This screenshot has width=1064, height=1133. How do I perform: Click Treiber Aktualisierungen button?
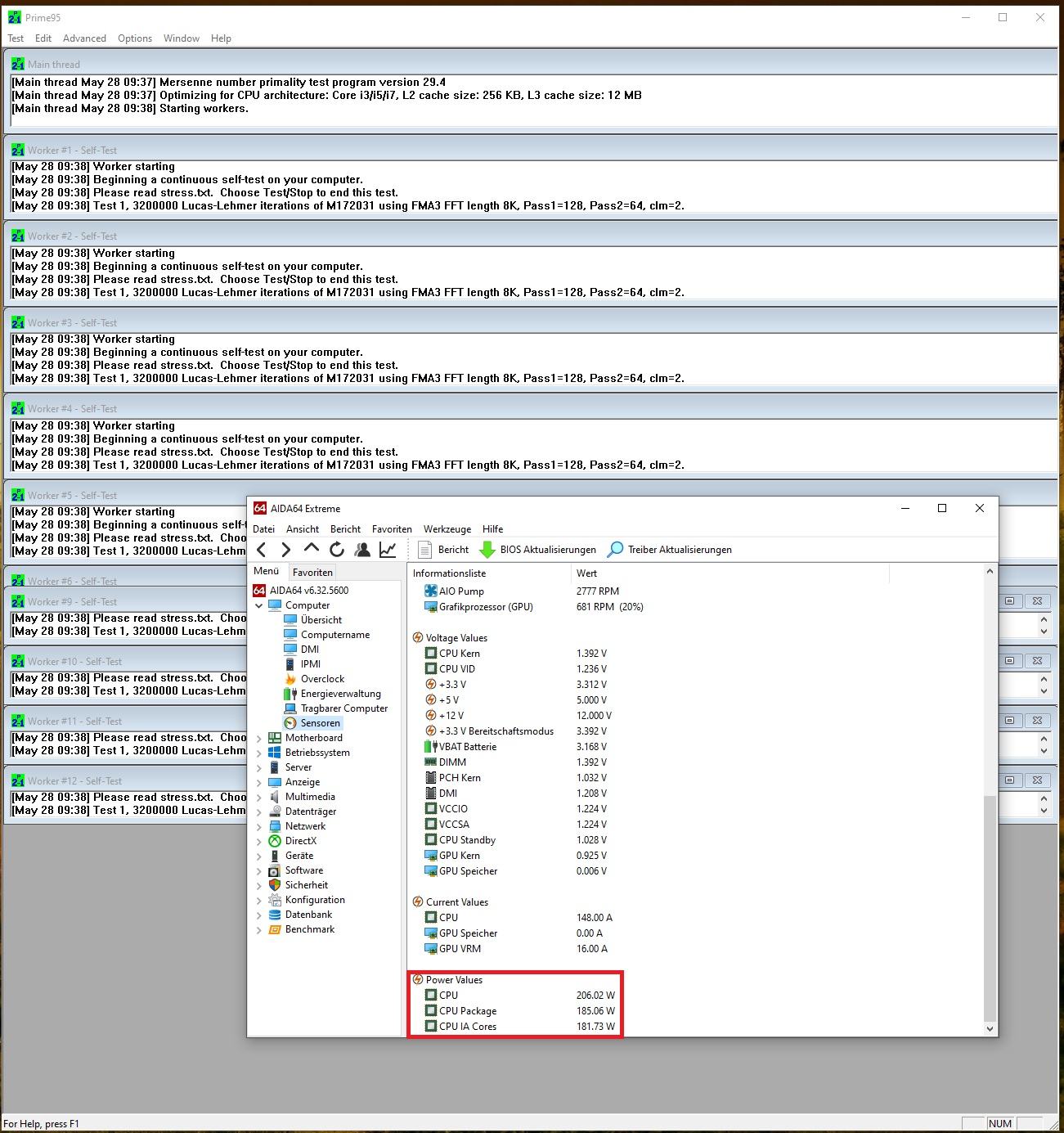point(669,550)
